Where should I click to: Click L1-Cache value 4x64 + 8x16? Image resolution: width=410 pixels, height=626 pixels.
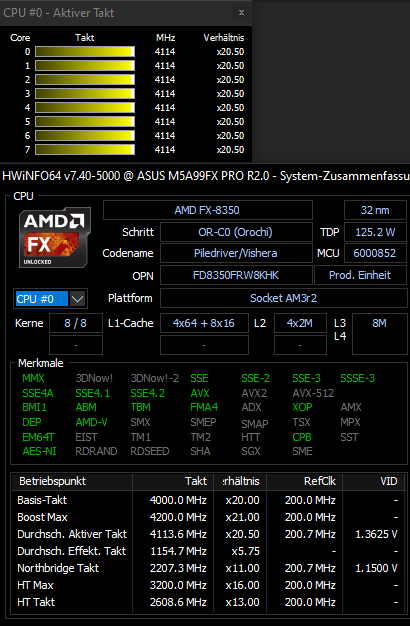click(204, 323)
